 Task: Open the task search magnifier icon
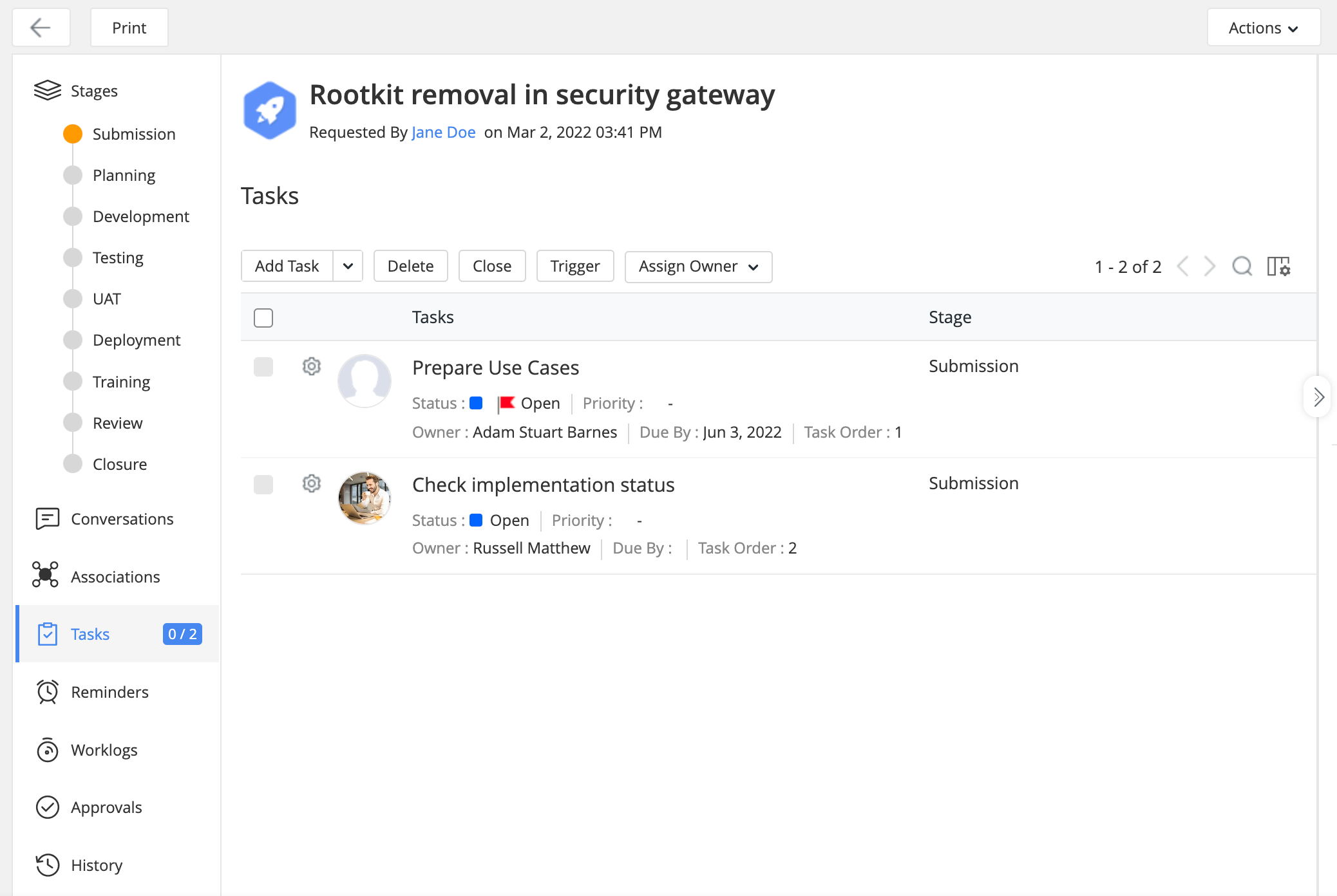1242,266
